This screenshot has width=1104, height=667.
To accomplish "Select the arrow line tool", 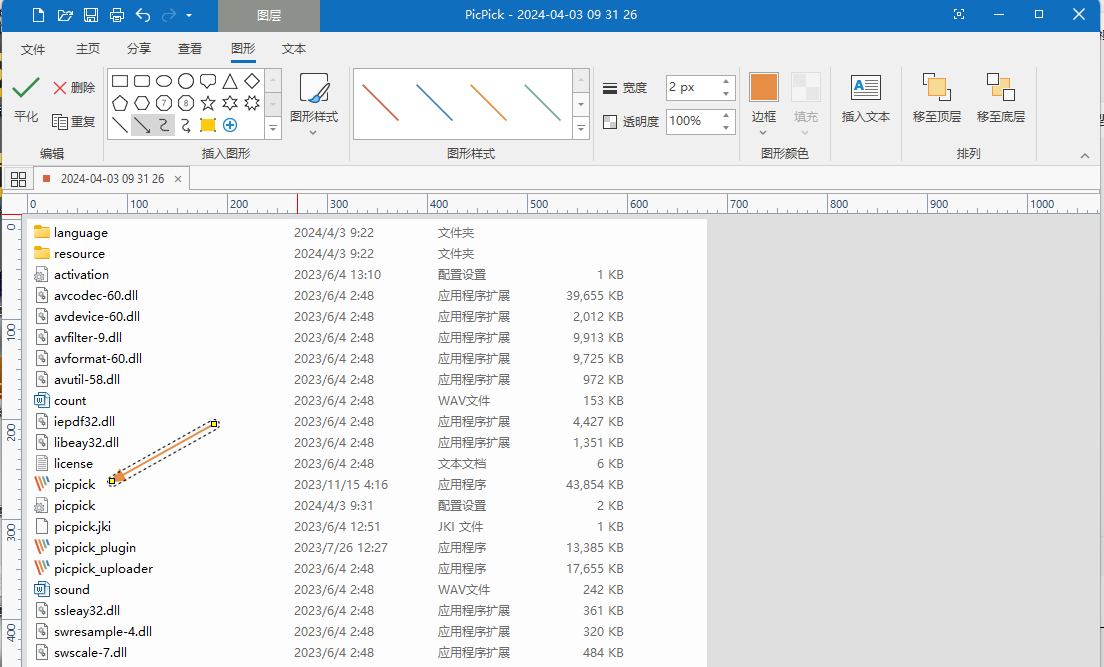I will point(142,125).
